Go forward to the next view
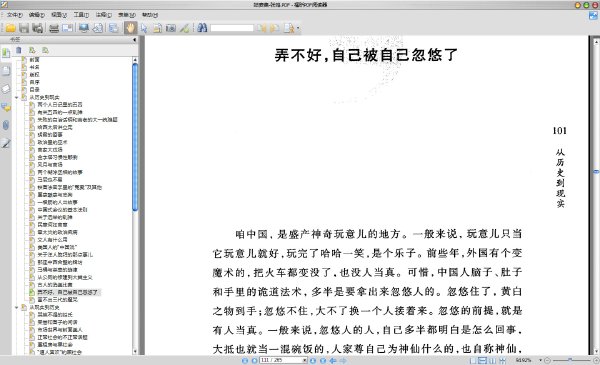Viewport: 600px width, 365px height. (343, 360)
